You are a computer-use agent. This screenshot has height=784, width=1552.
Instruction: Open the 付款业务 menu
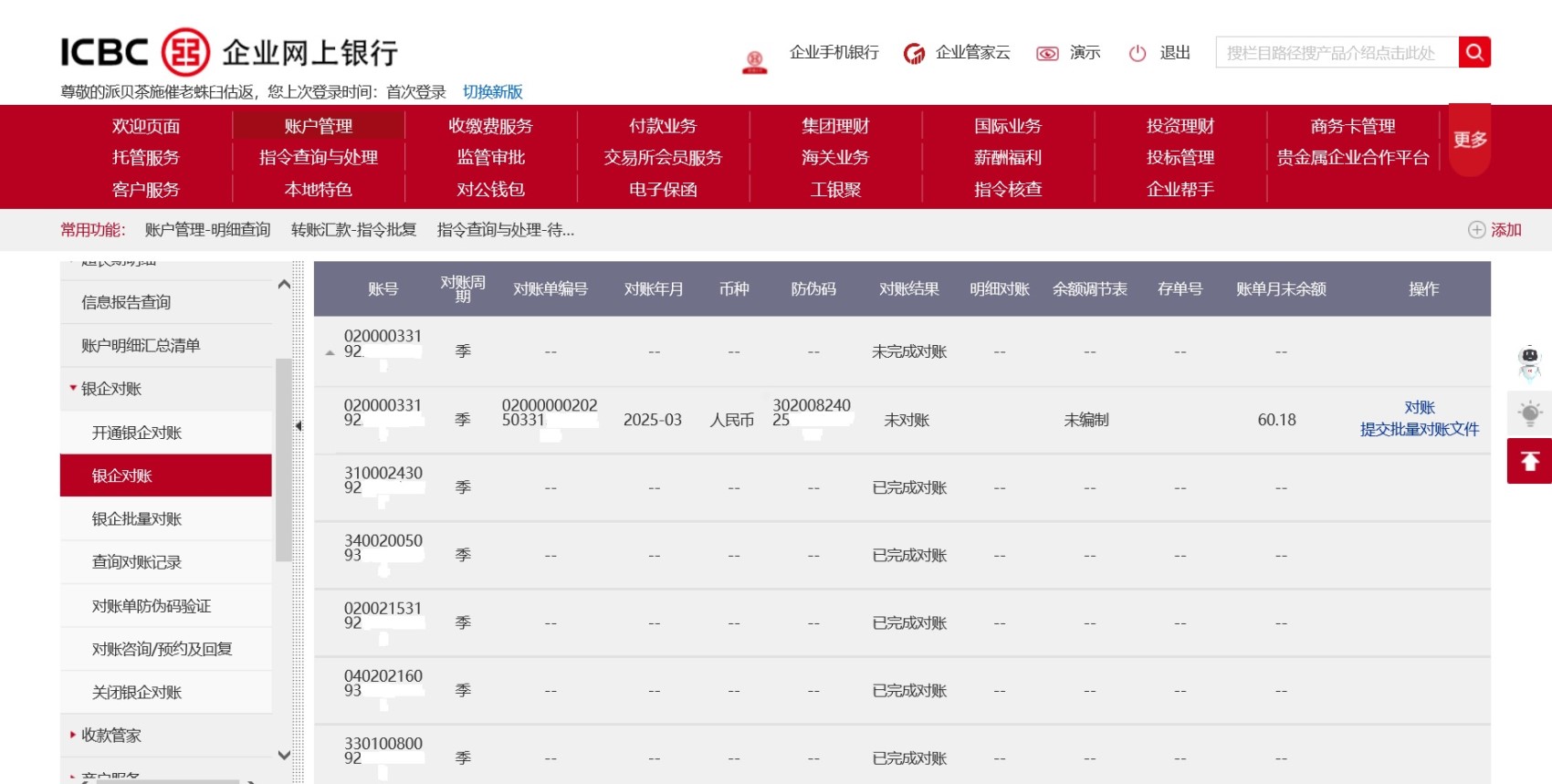click(x=662, y=126)
